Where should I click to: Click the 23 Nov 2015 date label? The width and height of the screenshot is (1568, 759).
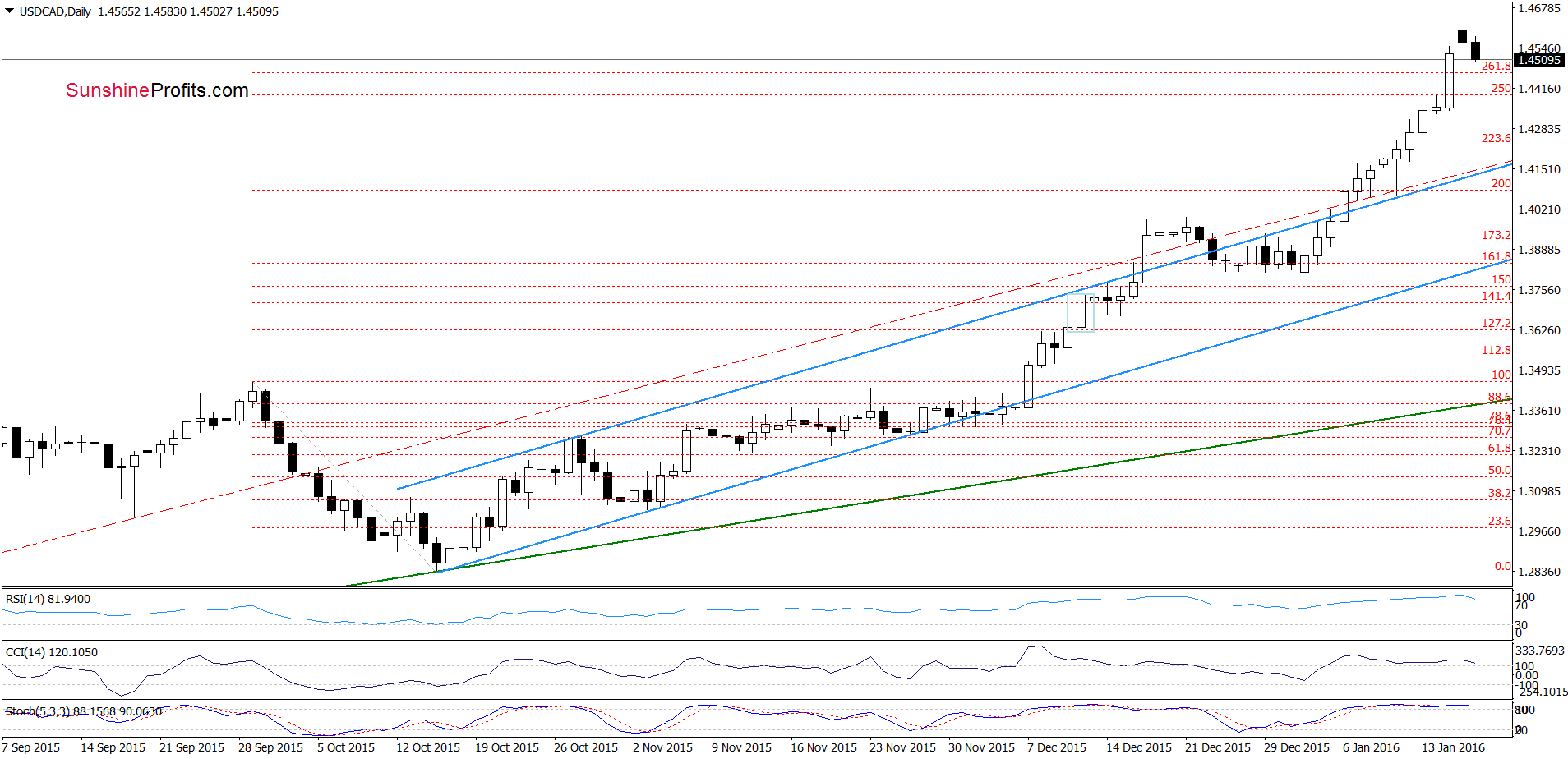[x=902, y=747]
